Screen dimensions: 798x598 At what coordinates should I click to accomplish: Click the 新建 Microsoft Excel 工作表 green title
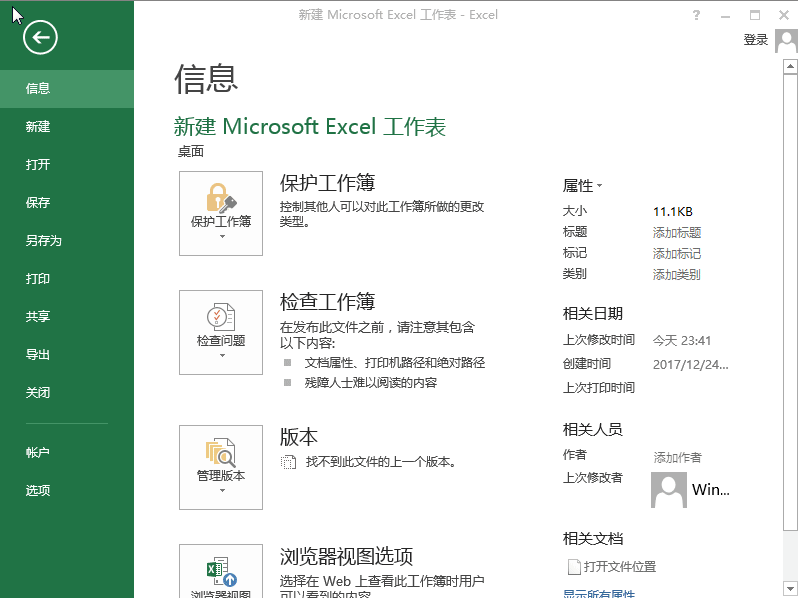pos(310,127)
